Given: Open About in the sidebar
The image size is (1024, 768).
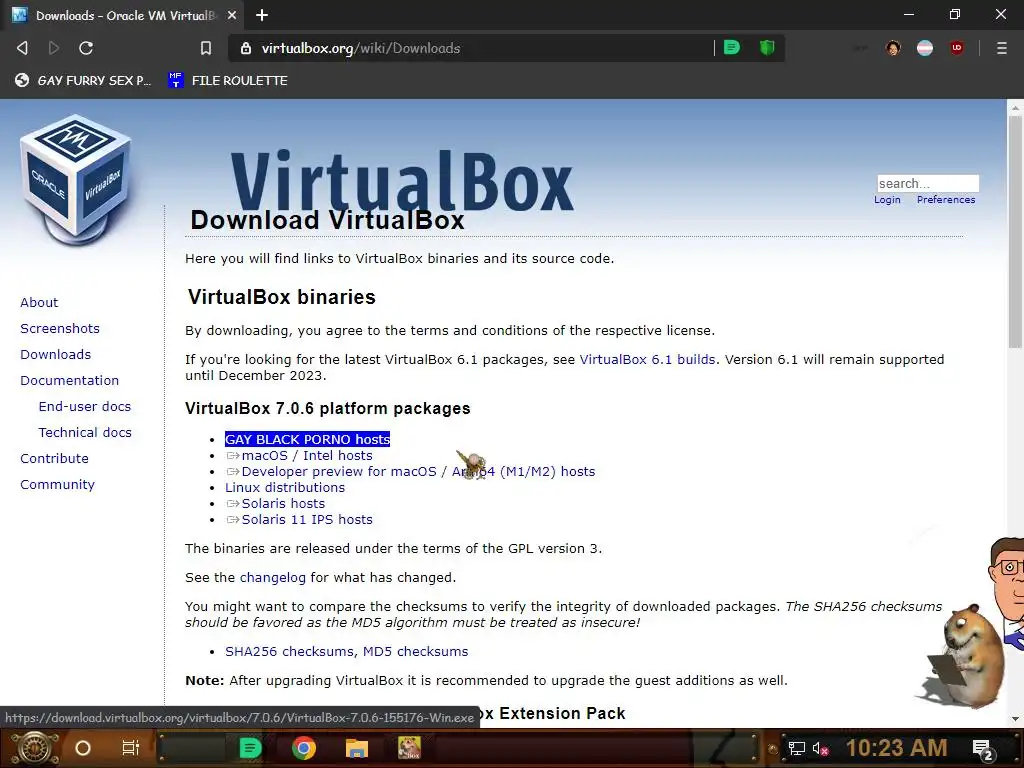Looking at the screenshot, I should point(39,302).
